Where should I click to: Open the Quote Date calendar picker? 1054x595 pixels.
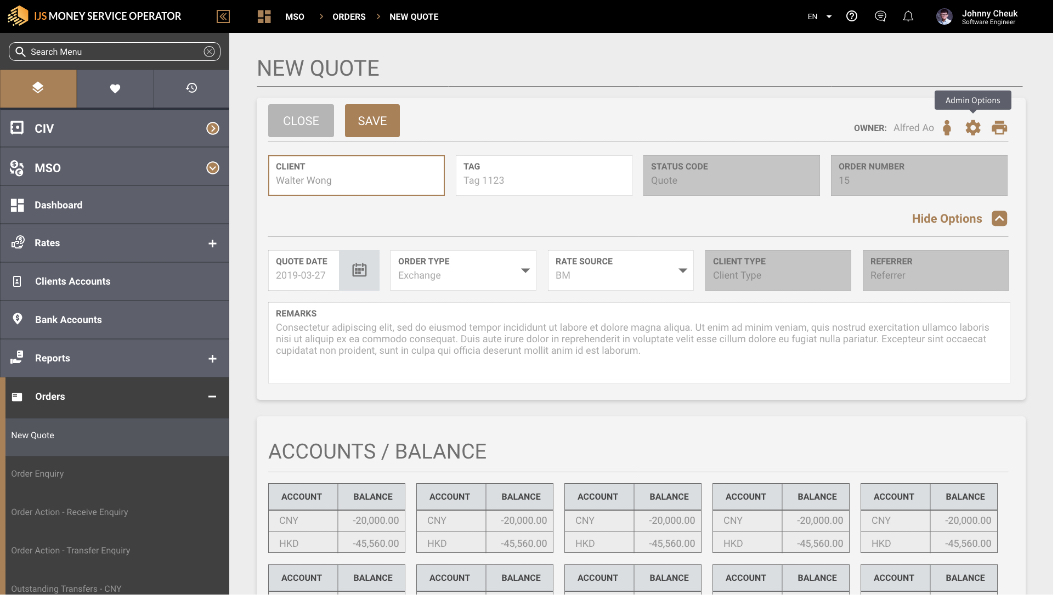point(359,270)
